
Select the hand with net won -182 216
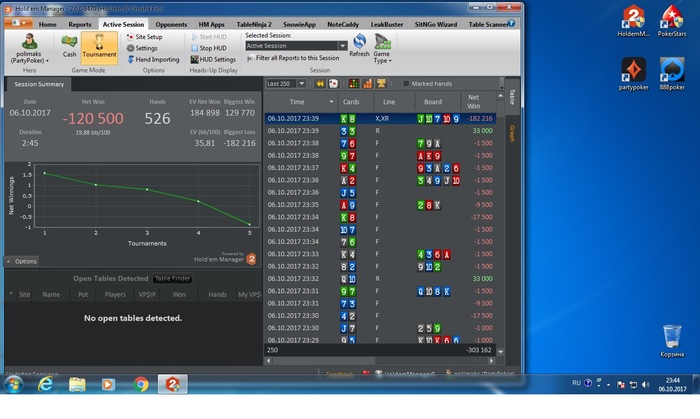pos(380,119)
